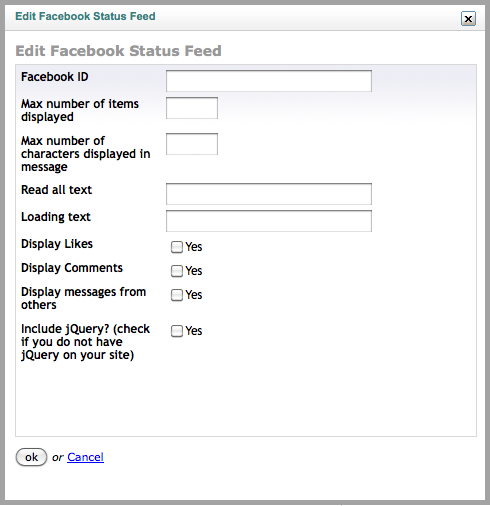This screenshot has width=490, height=506.
Task: Click the dialog title bar text
Action: point(85,16)
